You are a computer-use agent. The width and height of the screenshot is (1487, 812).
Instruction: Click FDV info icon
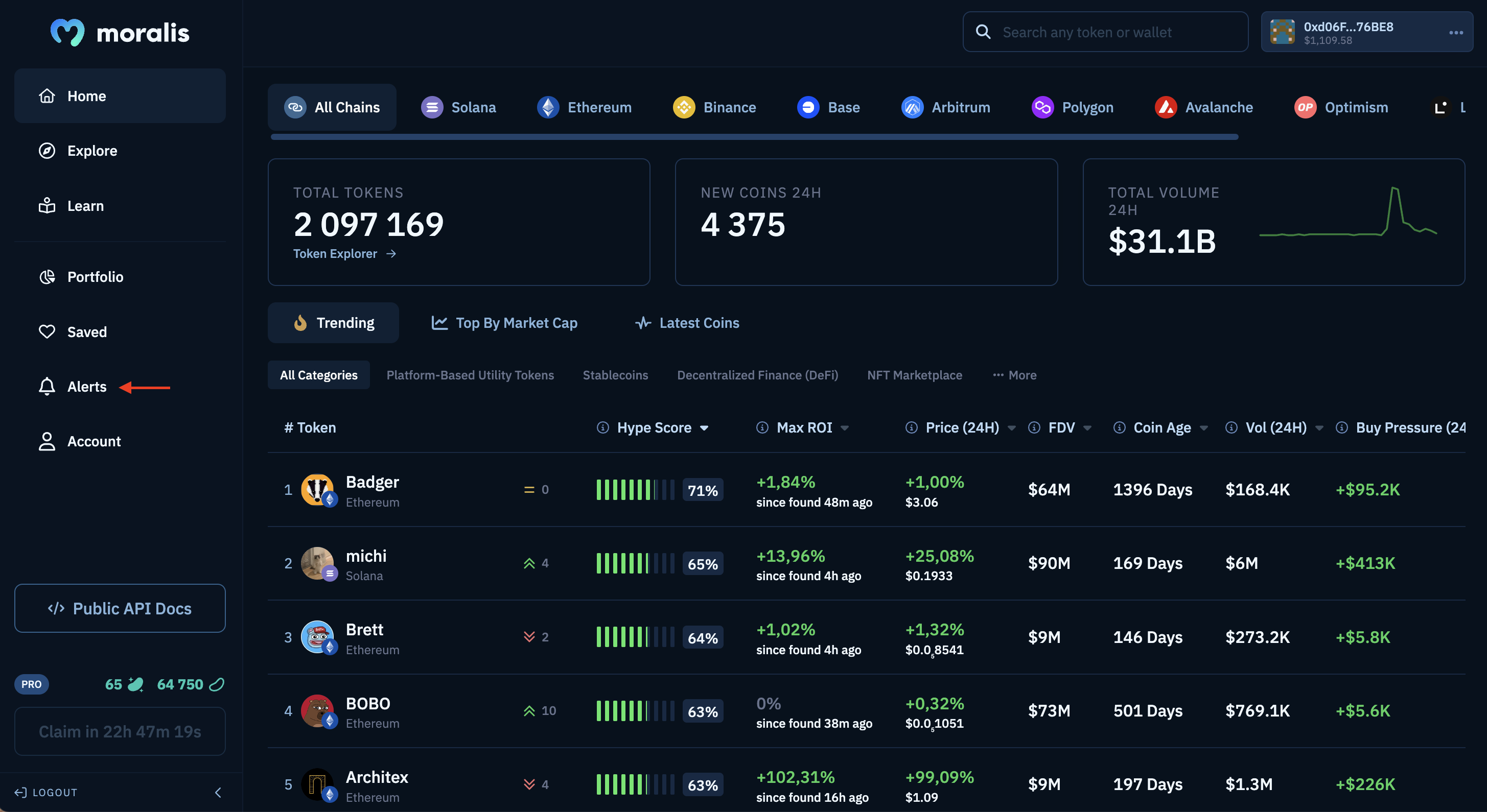tap(1034, 427)
